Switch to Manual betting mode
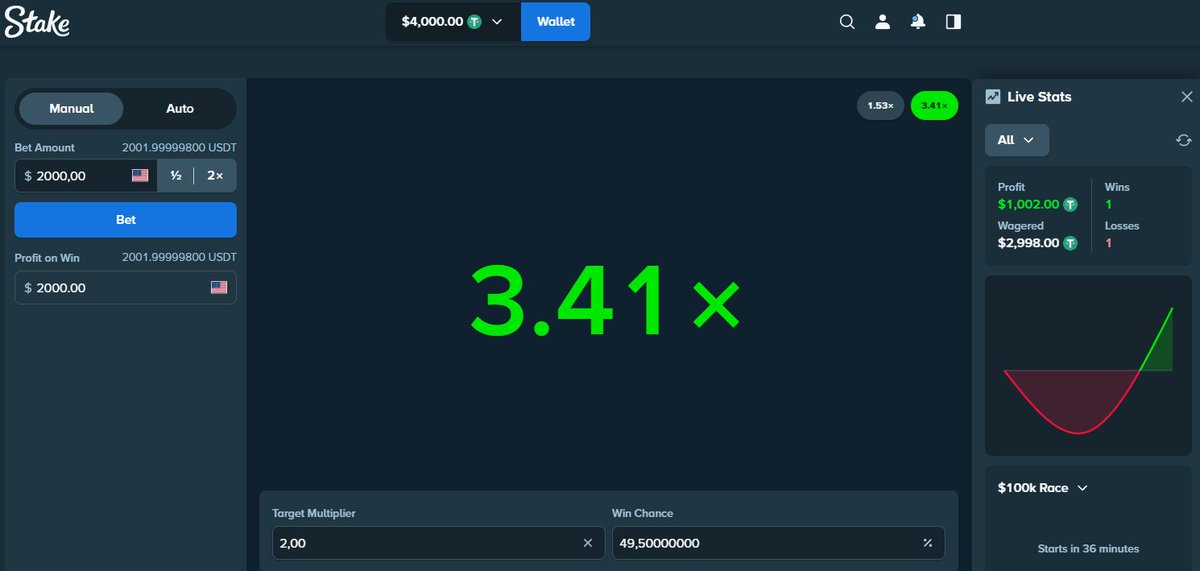This screenshot has height=571, width=1200. 72,108
